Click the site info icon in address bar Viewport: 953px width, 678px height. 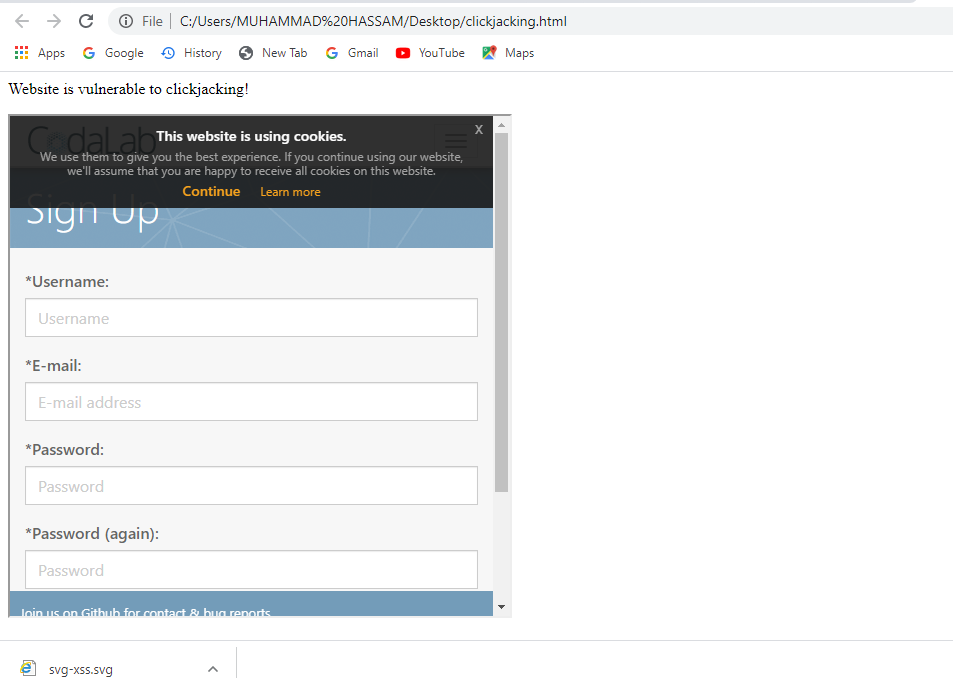(x=126, y=21)
